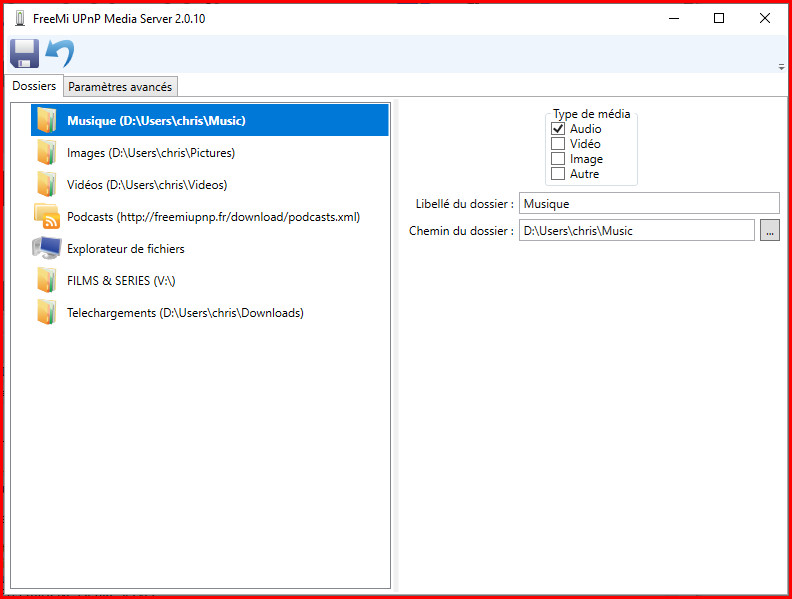792x599 pixels.
Task: Select FILMS & SERIES (V:\) entry
Action: click(210, 280)
